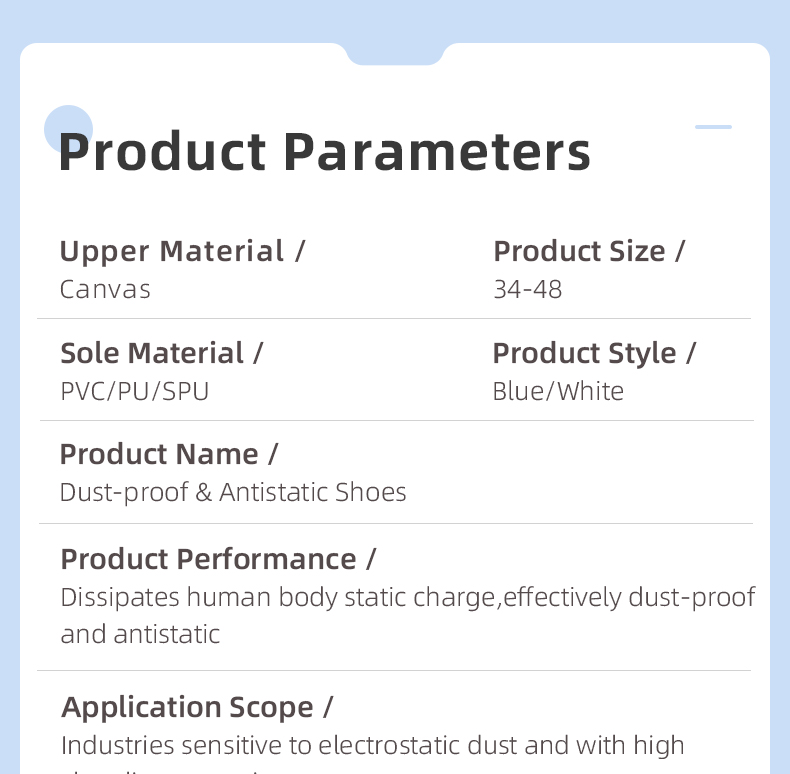The image size is (790, 774).
Task: Select the Product Size label
Action: pos(589,252)
